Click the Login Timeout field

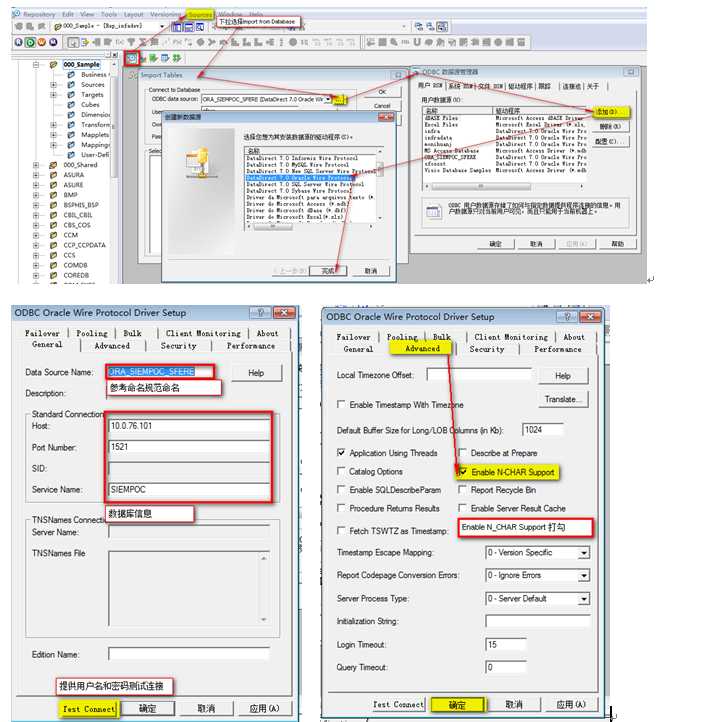(x=506, y=644)
